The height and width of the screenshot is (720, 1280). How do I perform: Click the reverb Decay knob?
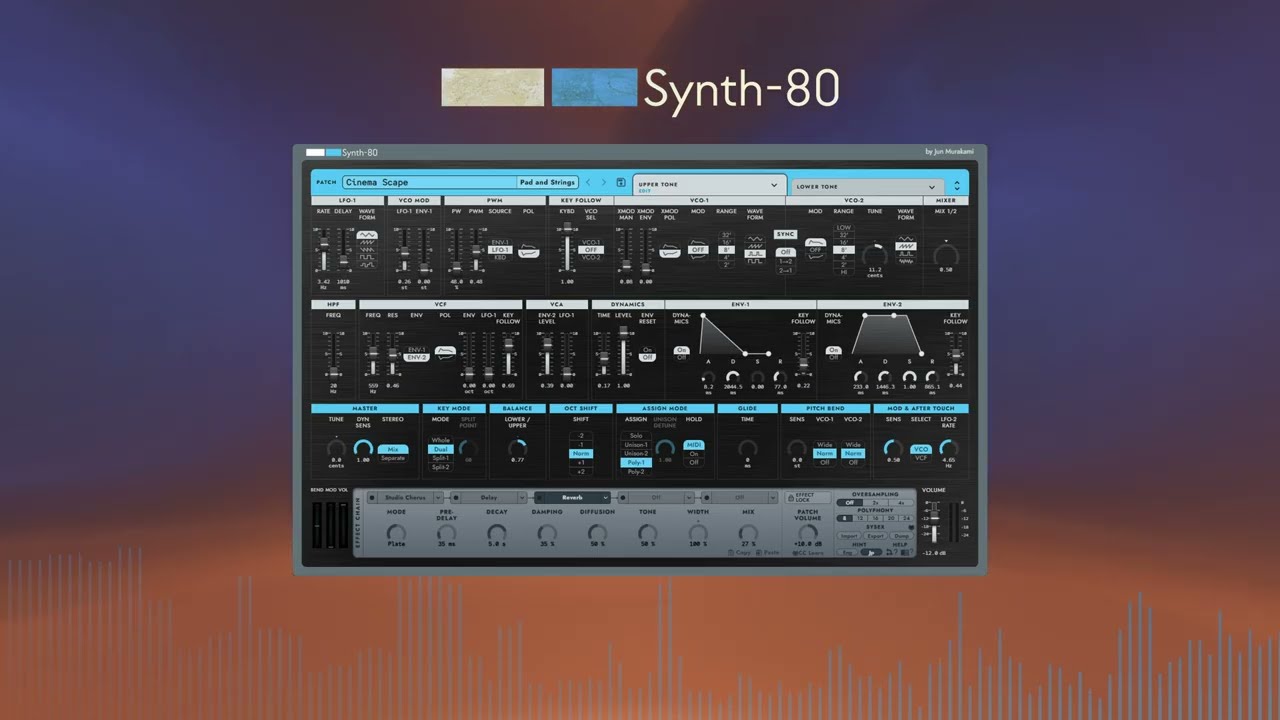(x=497, y=533)
